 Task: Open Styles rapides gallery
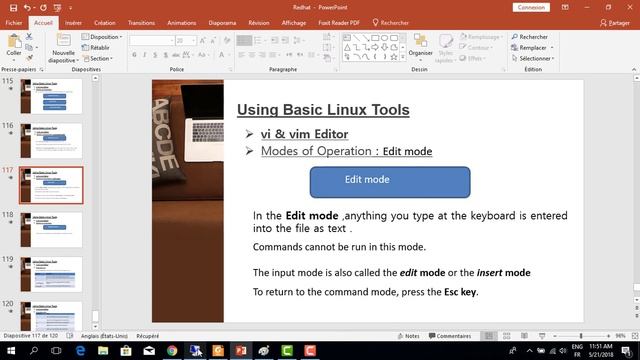tap(446, 48)
